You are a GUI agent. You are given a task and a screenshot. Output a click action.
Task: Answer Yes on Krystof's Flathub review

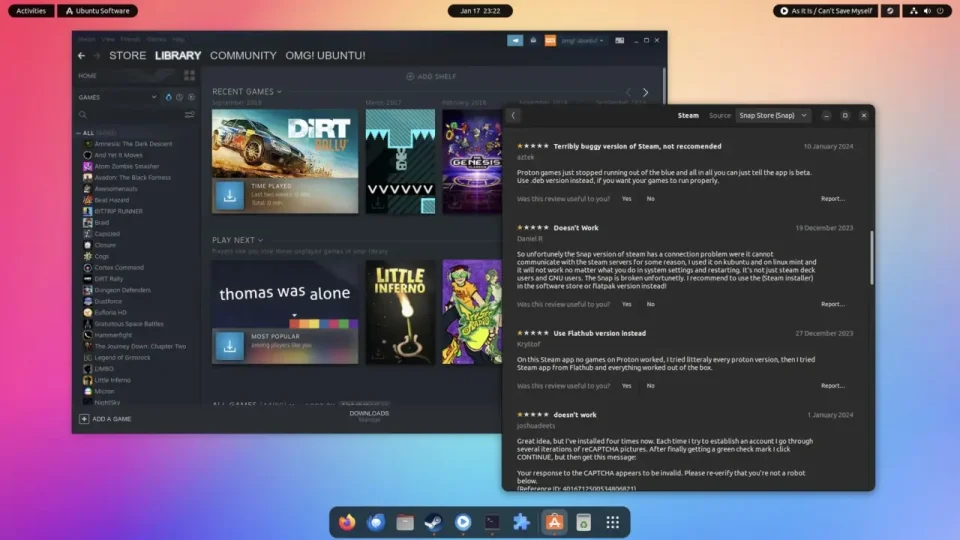pos(626,386)
